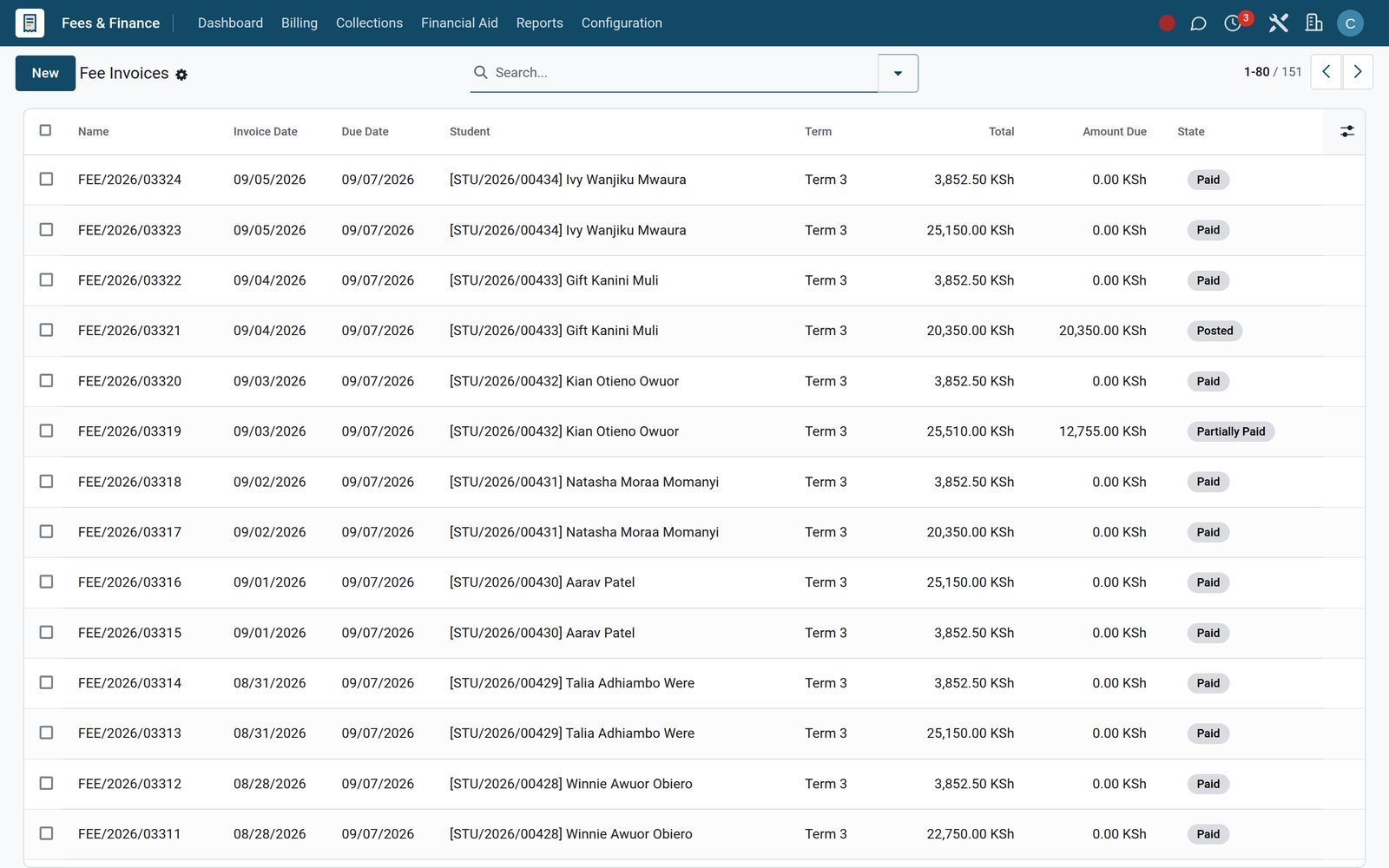This screenshot has width=1389, height=868.
Task: Open the developer tools wrench icon
Action: click(1278, 23)
